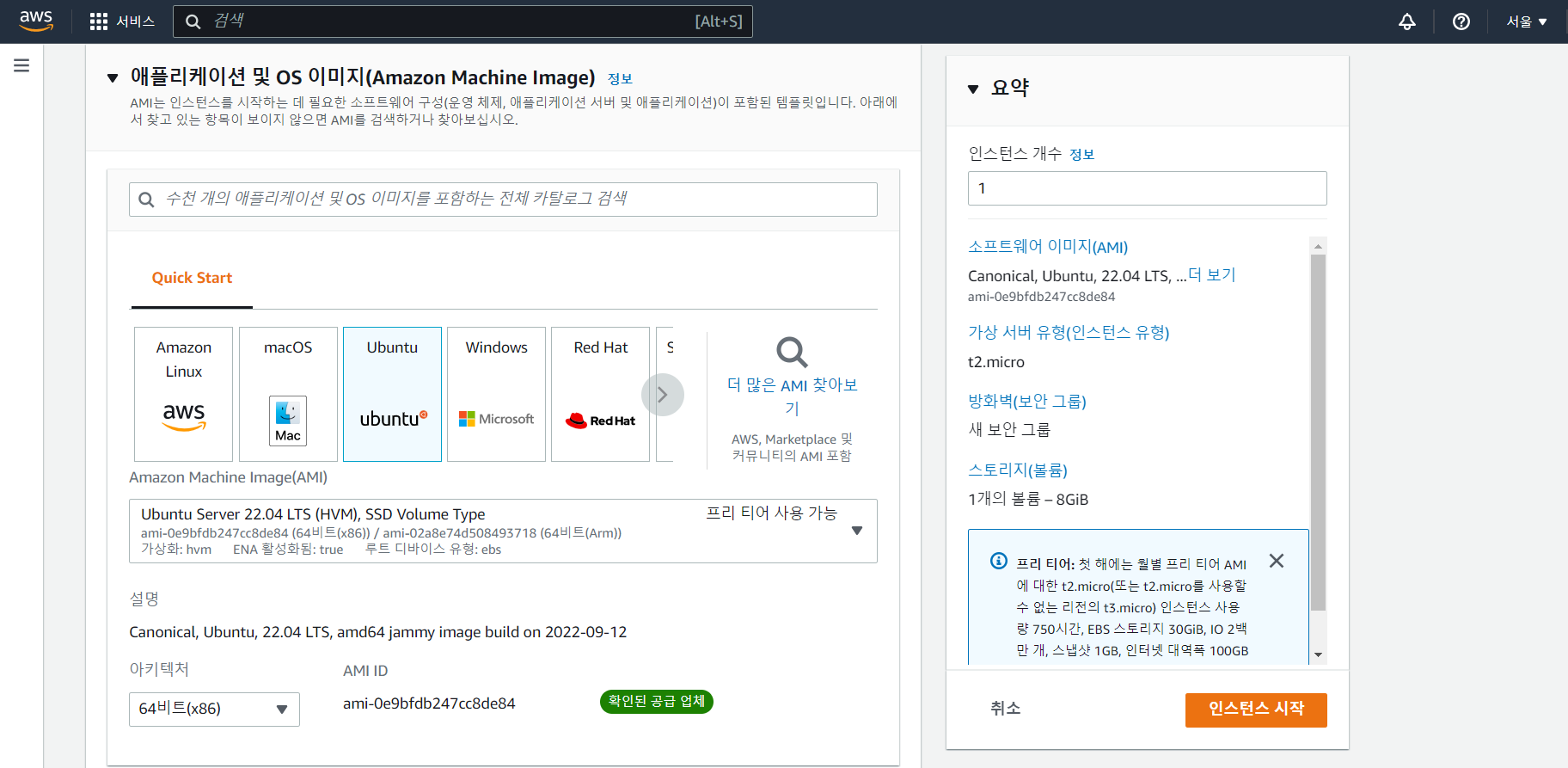Select the Ubuntu AMI tile
Image resolution: width=1568 pixels, height=768 pixels.
[x=392, y=394]
